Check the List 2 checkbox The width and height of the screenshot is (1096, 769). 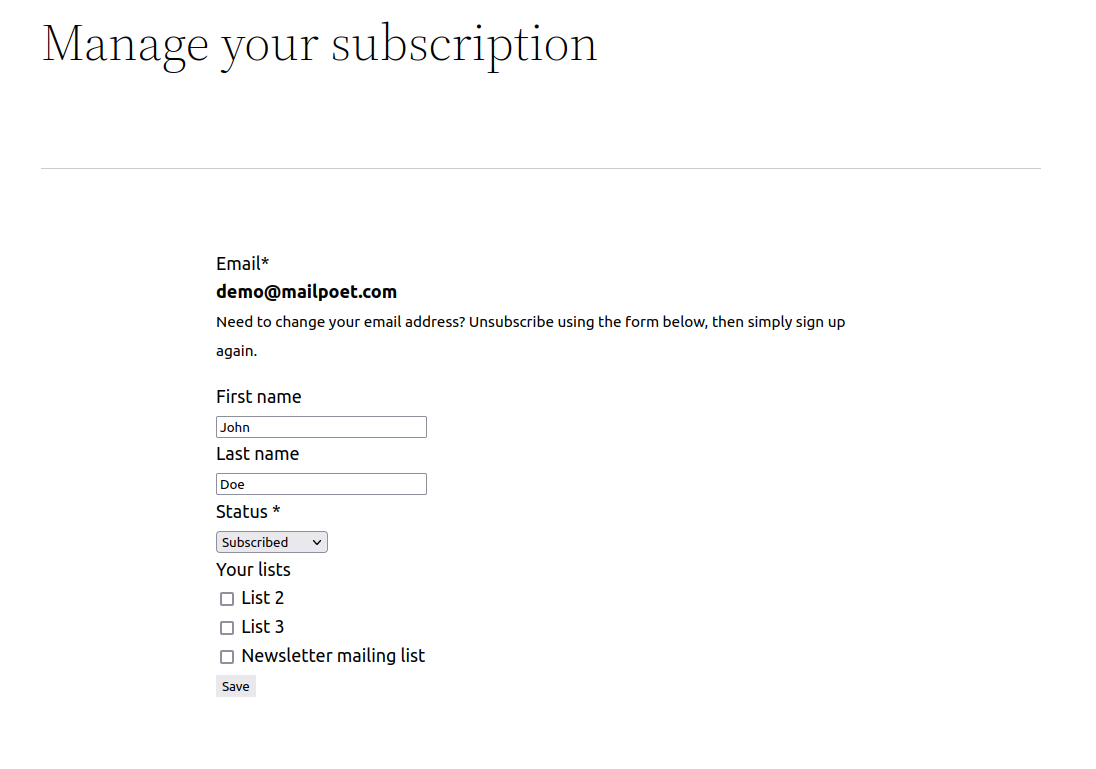click(x=227, y=599)
